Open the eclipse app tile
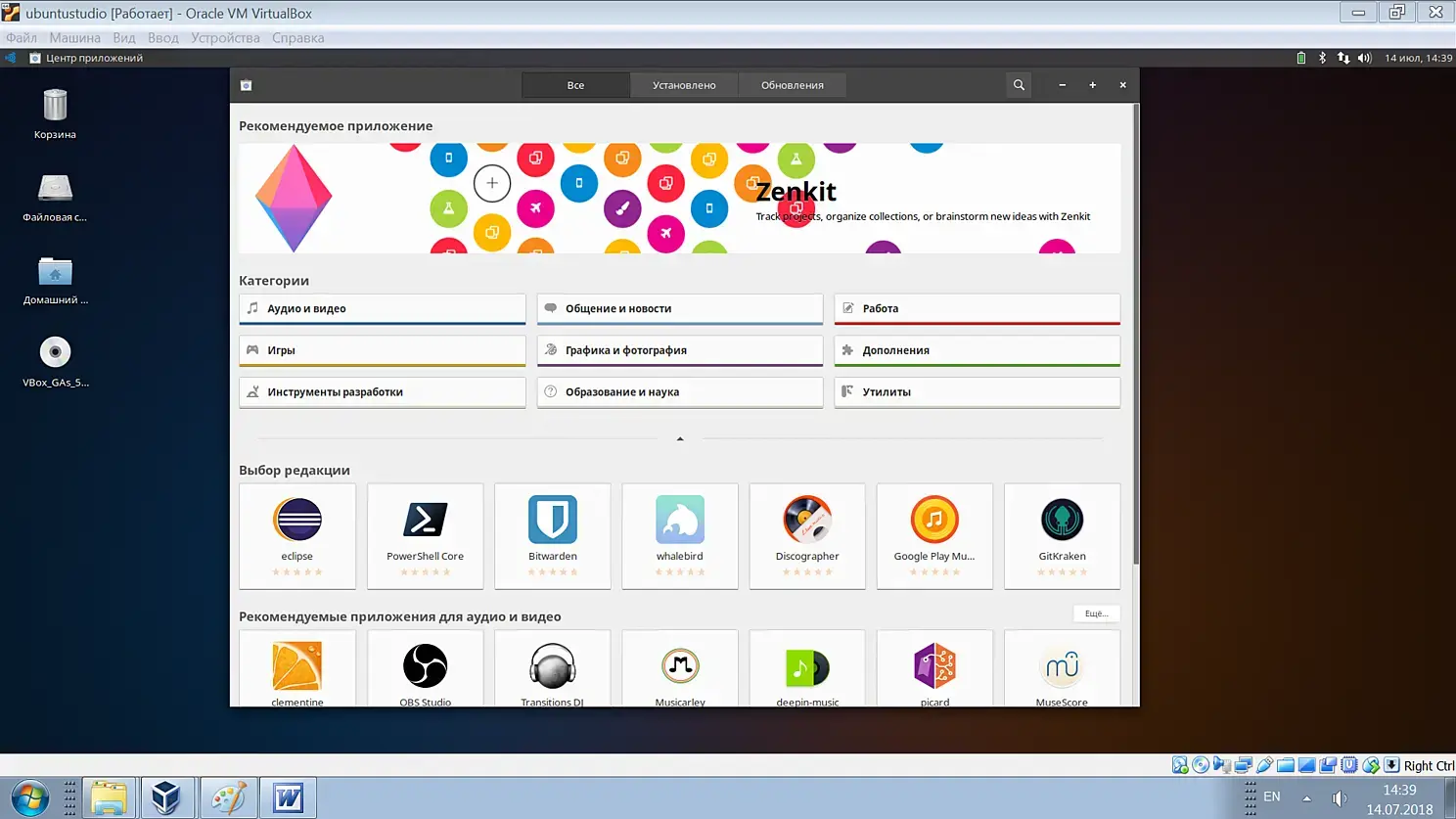The image size is (1456, 819). click(297, 536)
